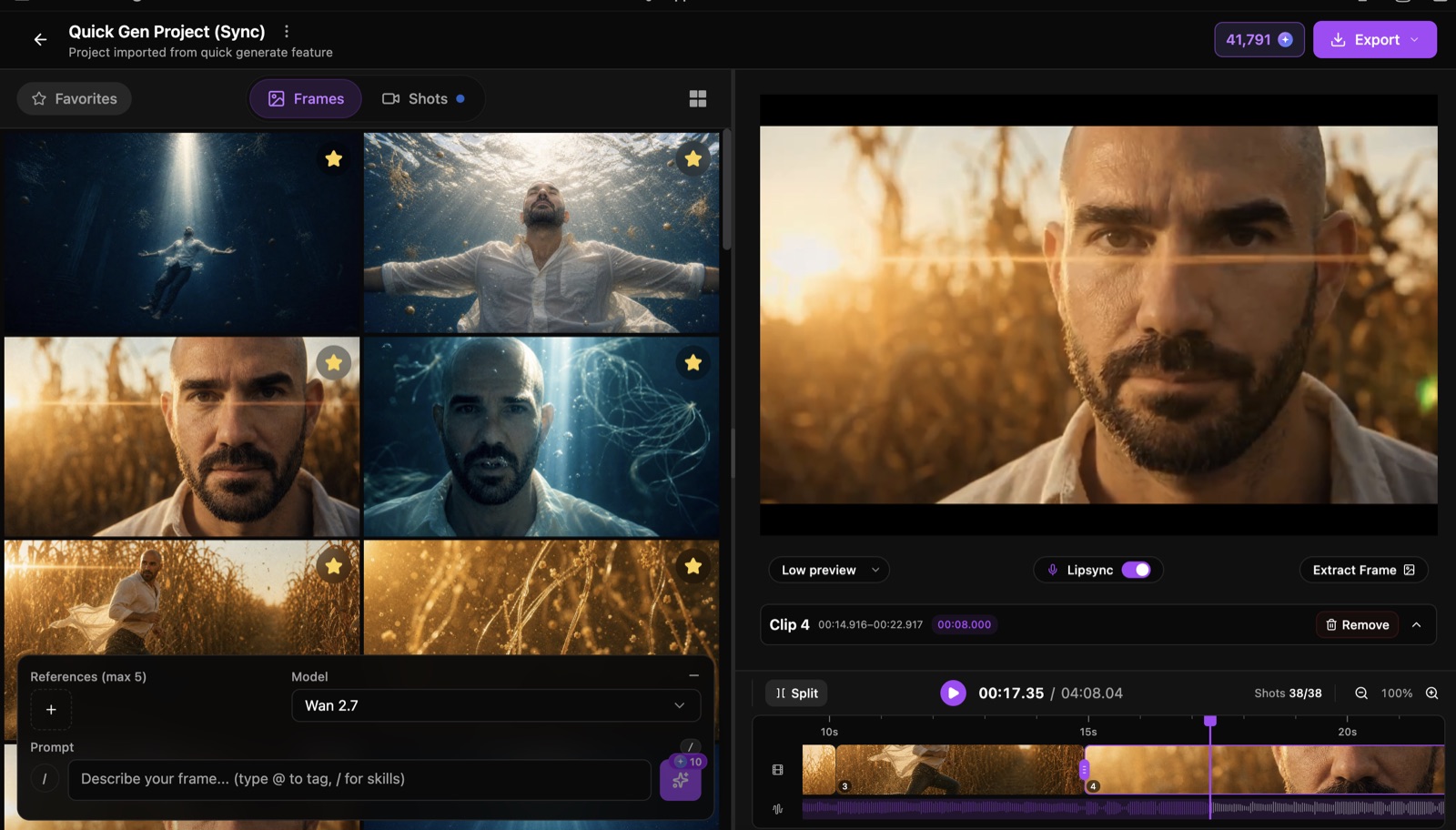
Task: Click the video track filmstrip icon
Action: click(778, 770)
